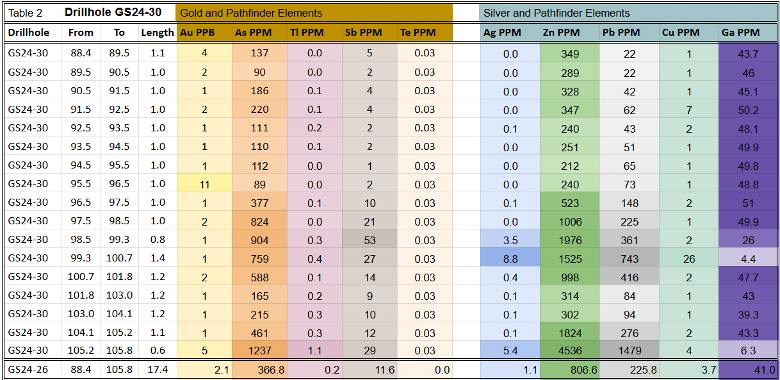Viewport: 780px width, 380px height.
Task: Select the Ga value 4.4 cell
Action: click(749, 259)
